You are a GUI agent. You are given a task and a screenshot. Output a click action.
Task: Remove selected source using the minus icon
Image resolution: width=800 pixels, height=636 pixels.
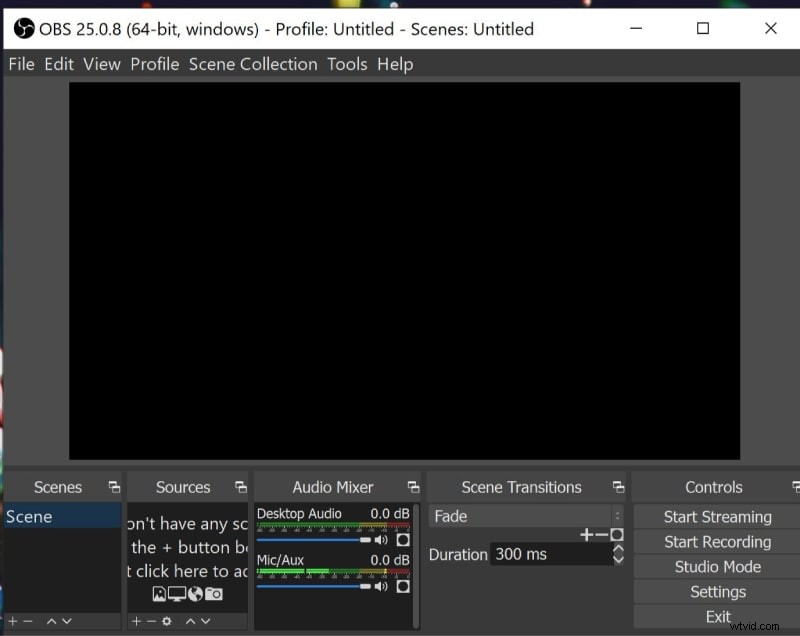pos(150,621)
